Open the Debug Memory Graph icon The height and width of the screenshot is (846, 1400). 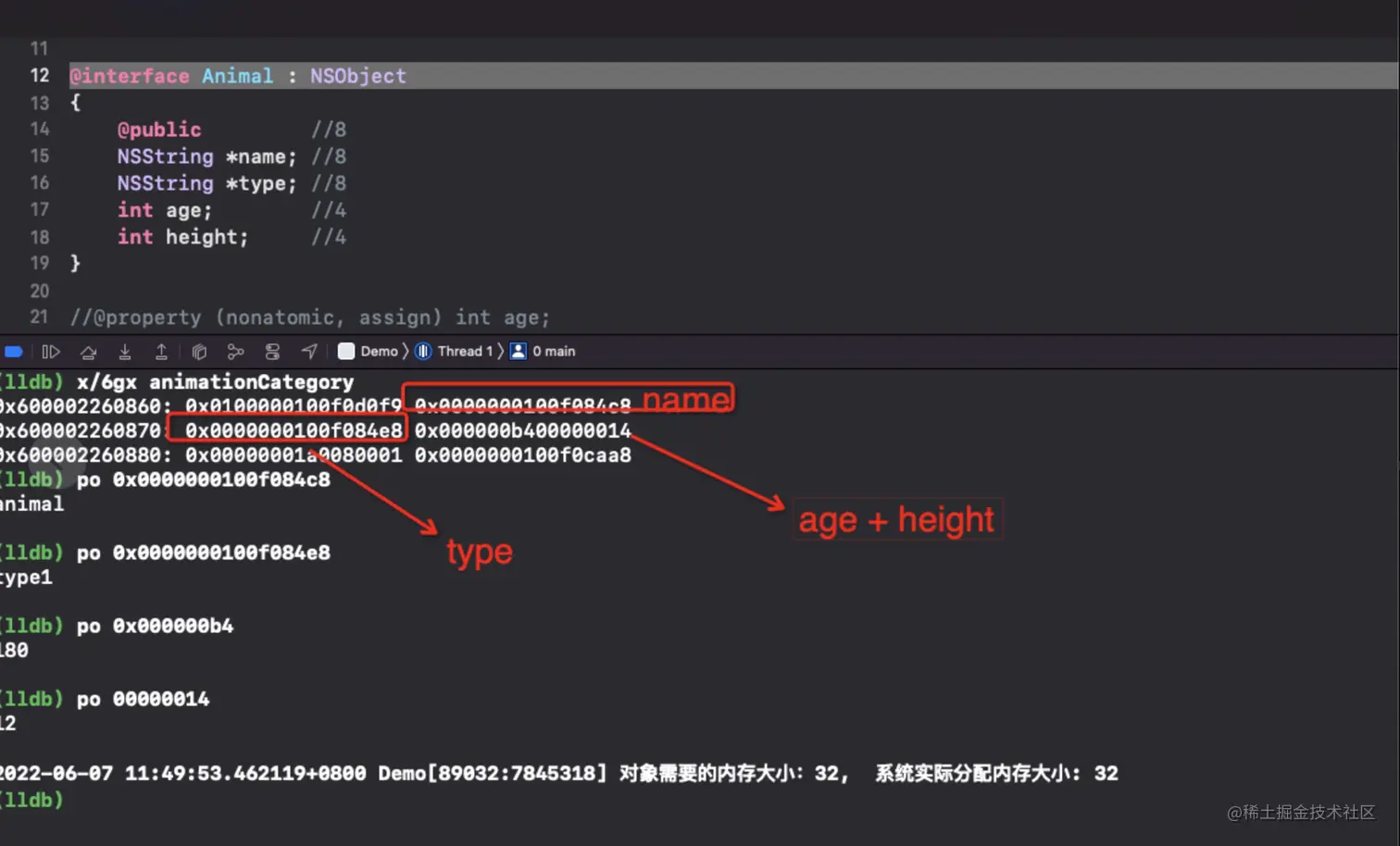235,352
